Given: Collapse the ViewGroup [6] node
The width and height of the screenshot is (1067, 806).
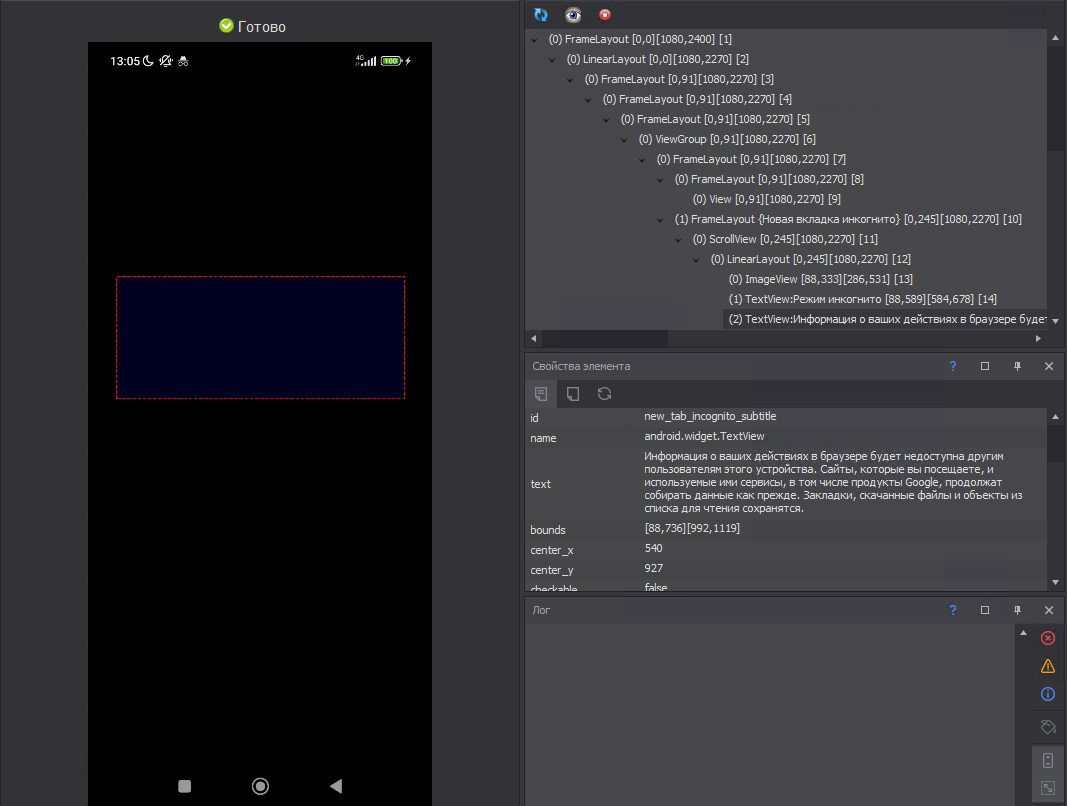Looking at the screenshot, I should coord(624,140).
